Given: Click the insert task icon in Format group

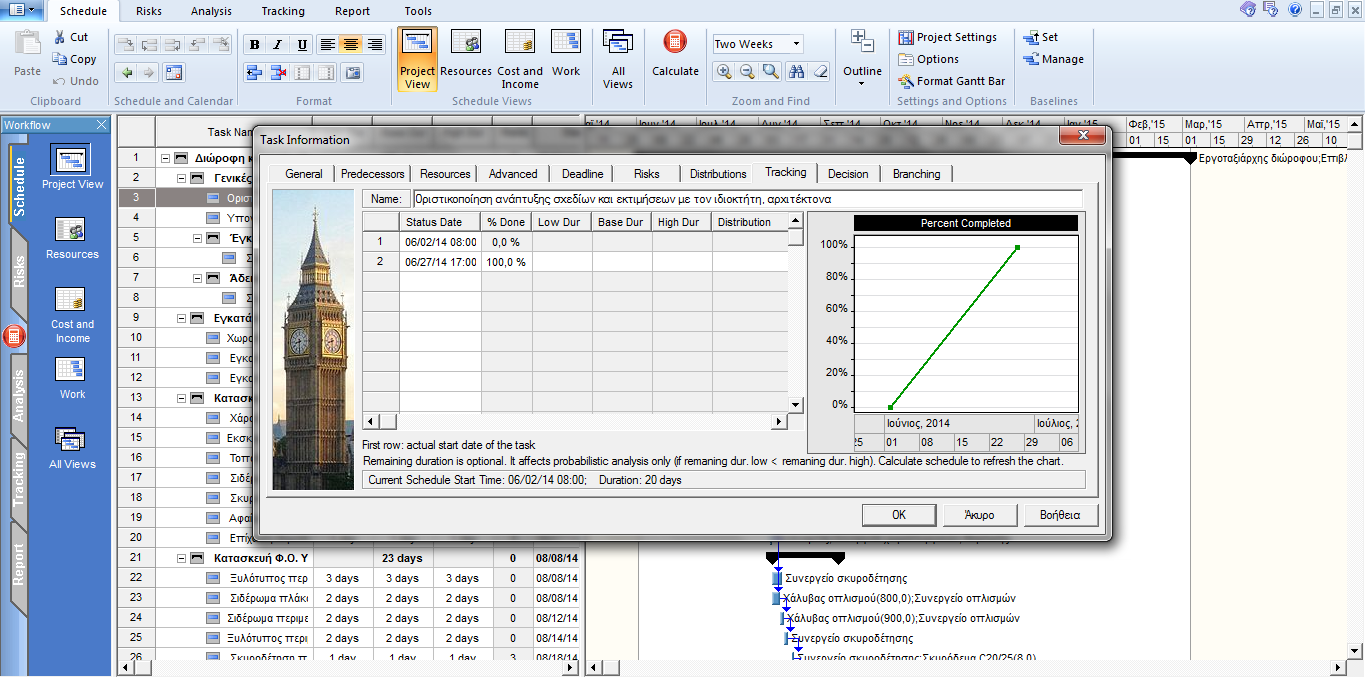Looking at the screenshot, I should 254,72.
